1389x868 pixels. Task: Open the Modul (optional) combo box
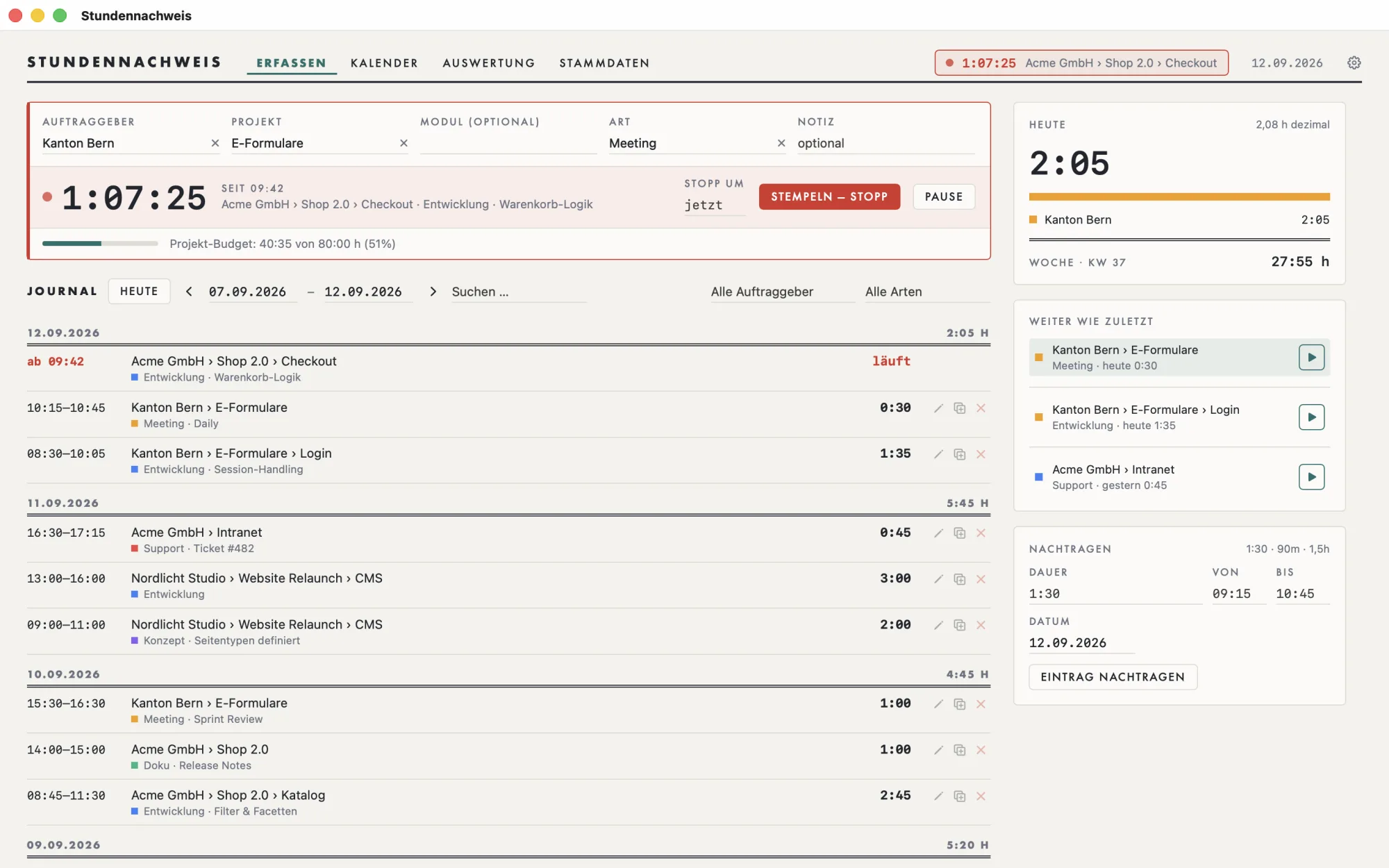pos(508,143)
